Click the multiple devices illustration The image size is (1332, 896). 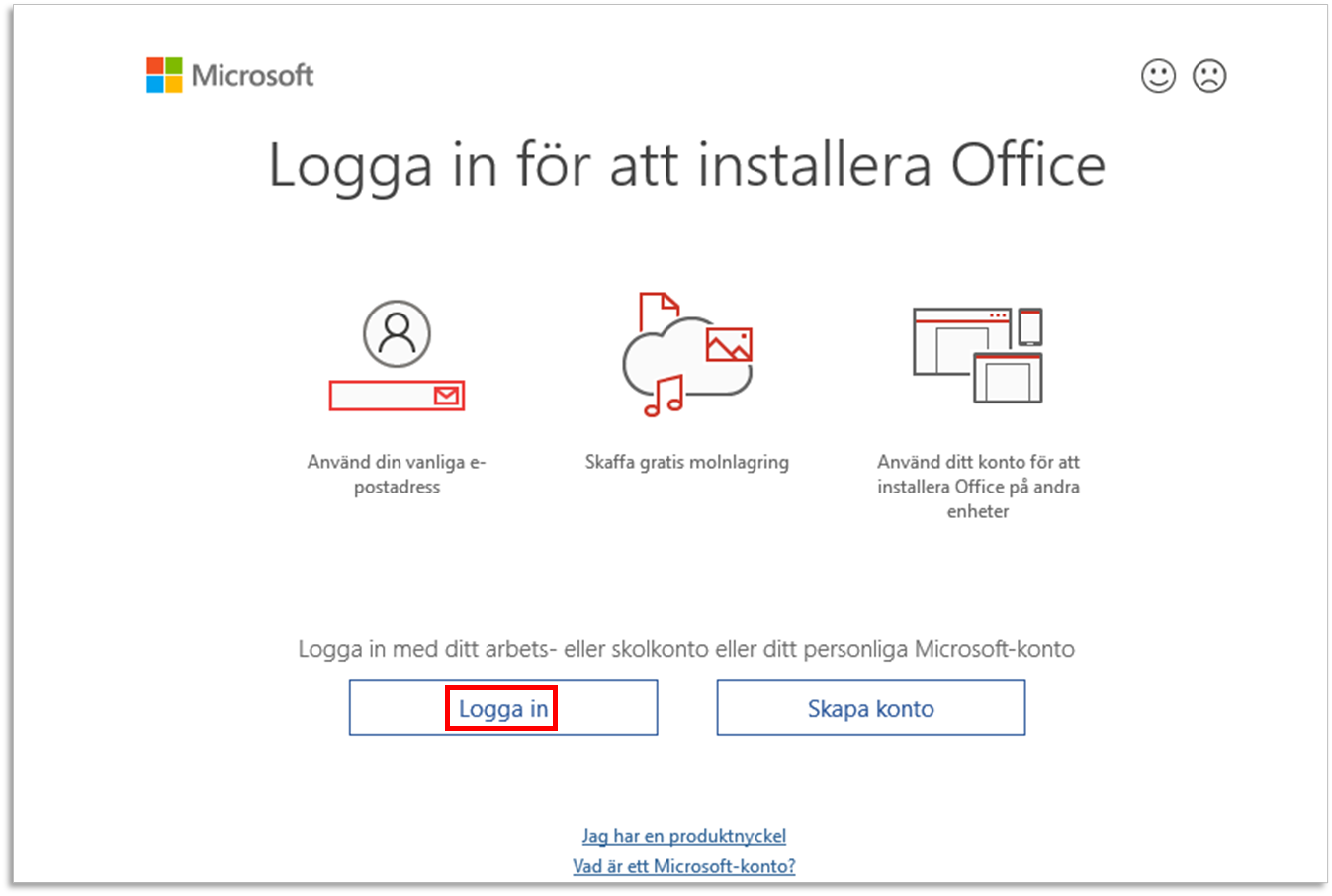pyautogui.click(x=978, y=355)
